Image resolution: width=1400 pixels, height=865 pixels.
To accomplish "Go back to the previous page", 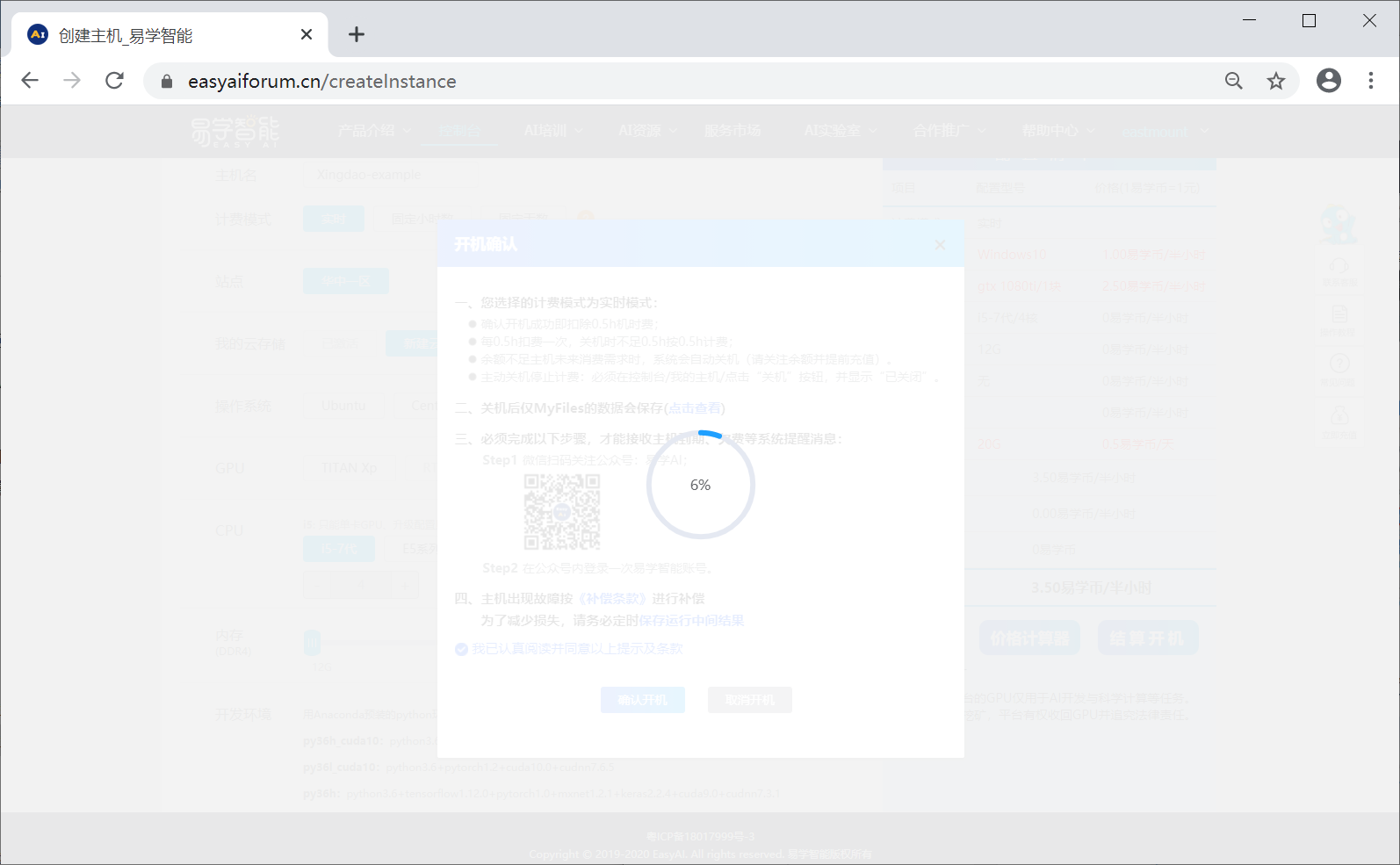I will point(30,81).
